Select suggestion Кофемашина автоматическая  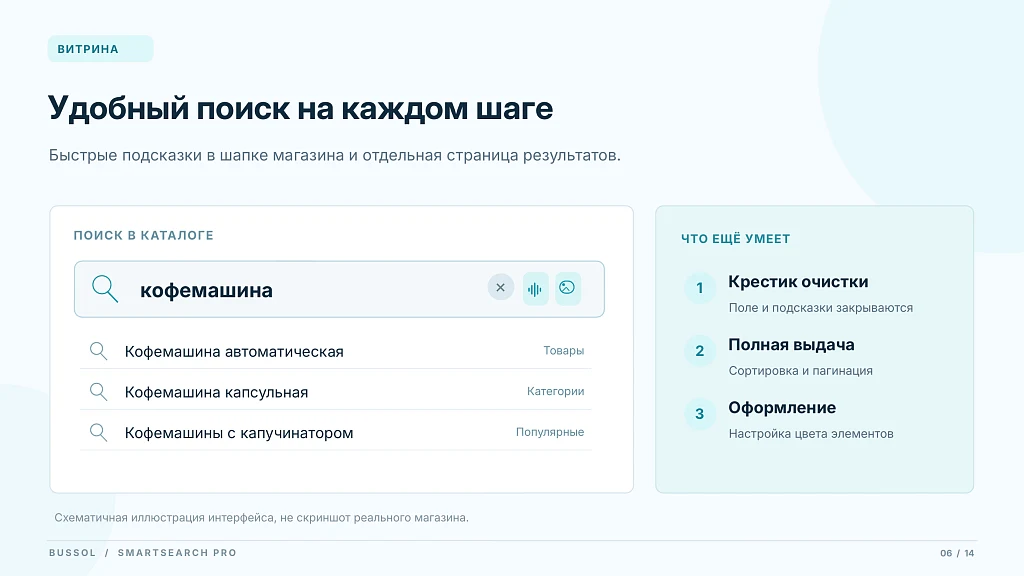coord(336,351)
